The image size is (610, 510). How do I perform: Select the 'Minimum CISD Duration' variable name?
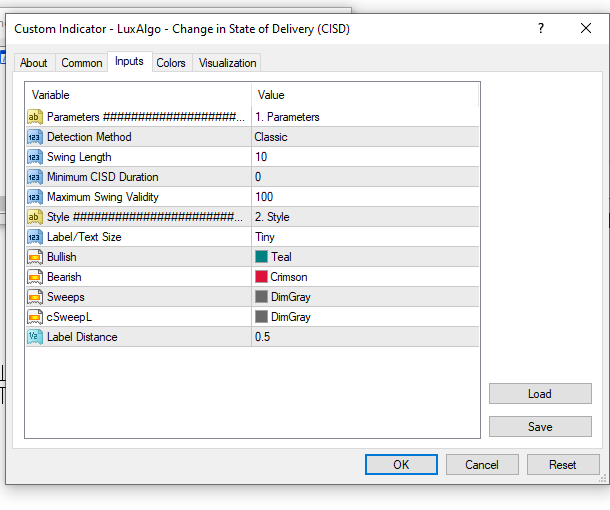[103, 177]
